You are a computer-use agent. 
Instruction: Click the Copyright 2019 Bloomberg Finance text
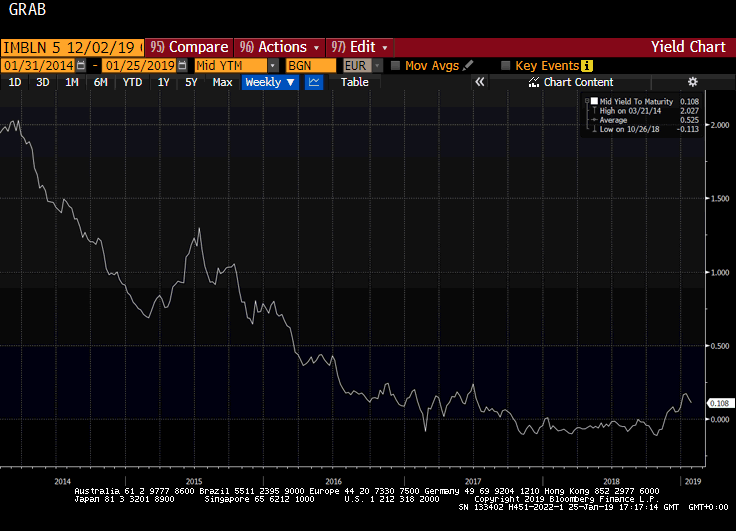567,499
